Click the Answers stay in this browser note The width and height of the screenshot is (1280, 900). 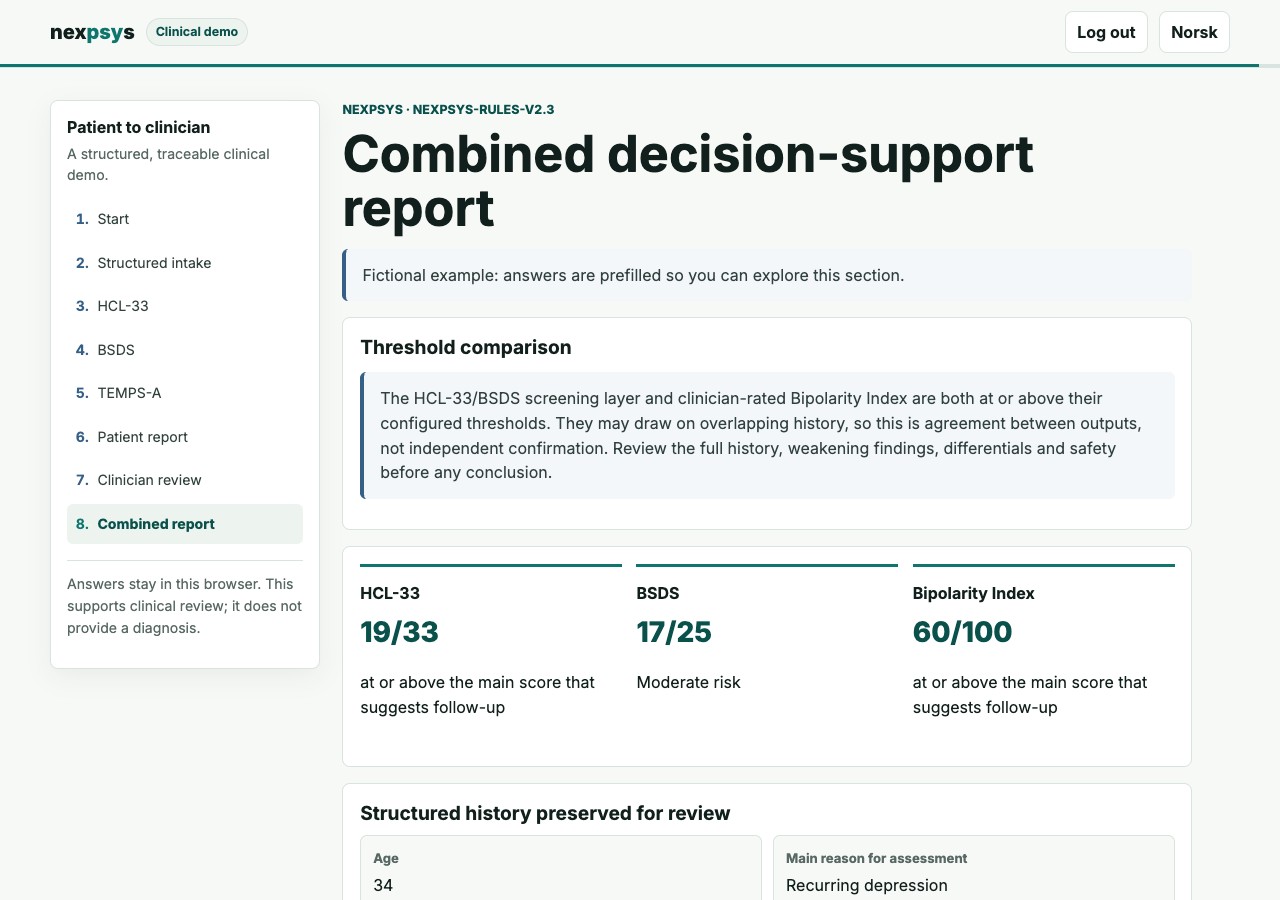[x=185, y=606]
